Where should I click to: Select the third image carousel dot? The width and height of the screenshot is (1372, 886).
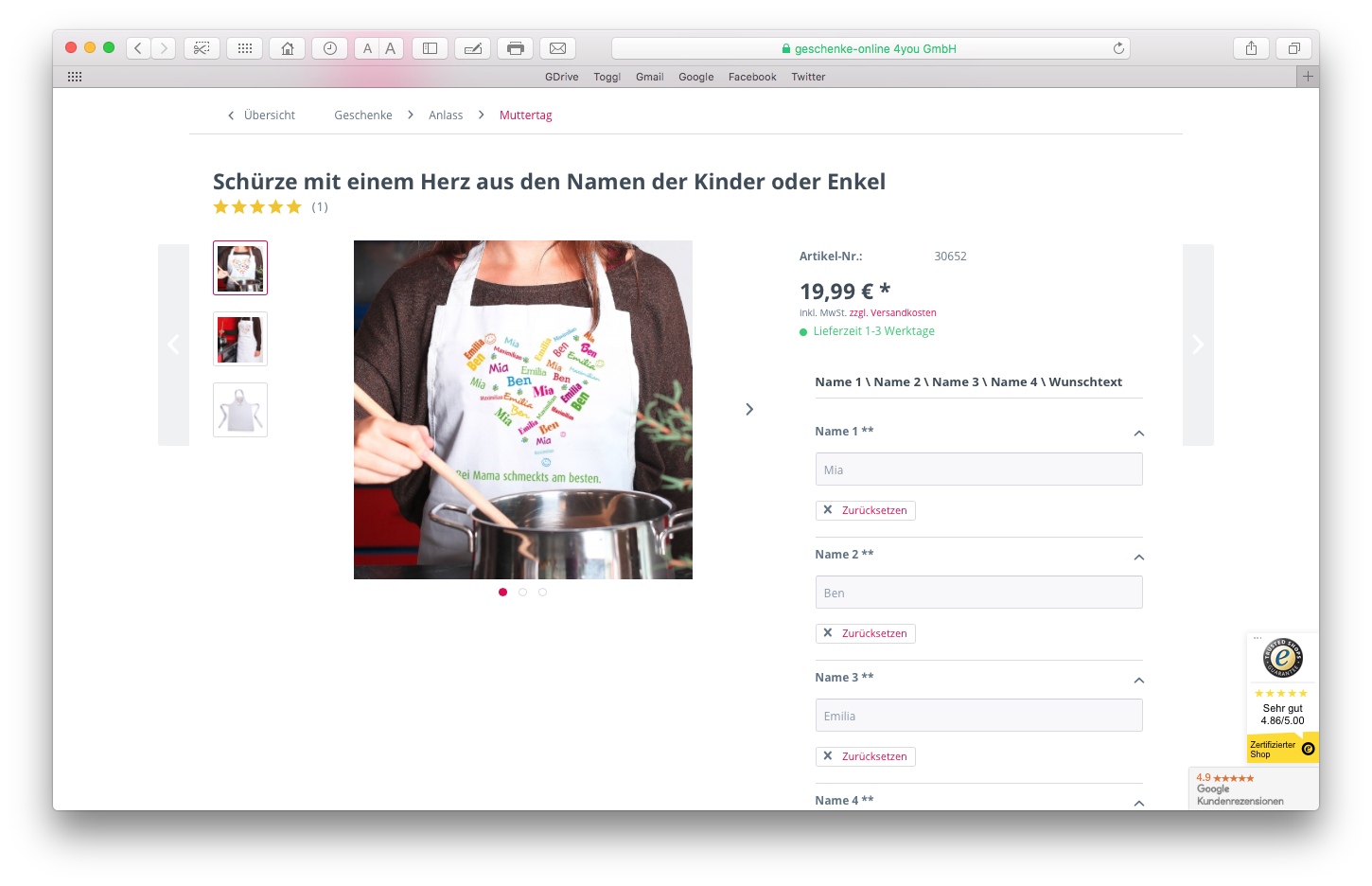click(x=542, y=593)
